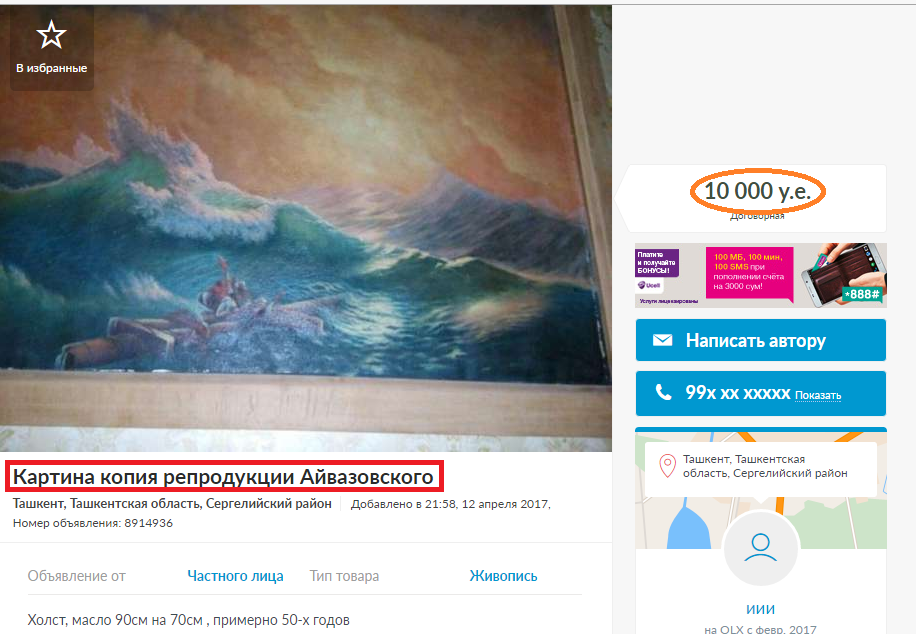Click the pink Ucell promo text box

[749, 272]
